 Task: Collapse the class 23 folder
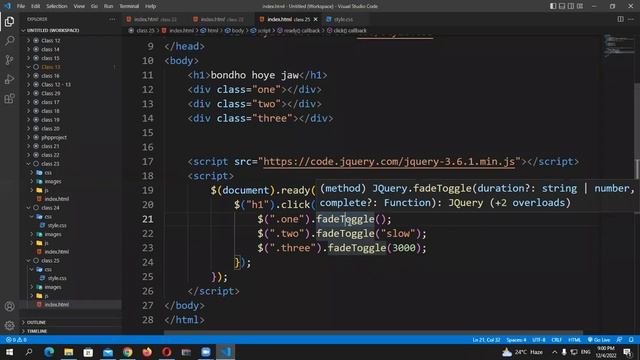pos(50,164)
